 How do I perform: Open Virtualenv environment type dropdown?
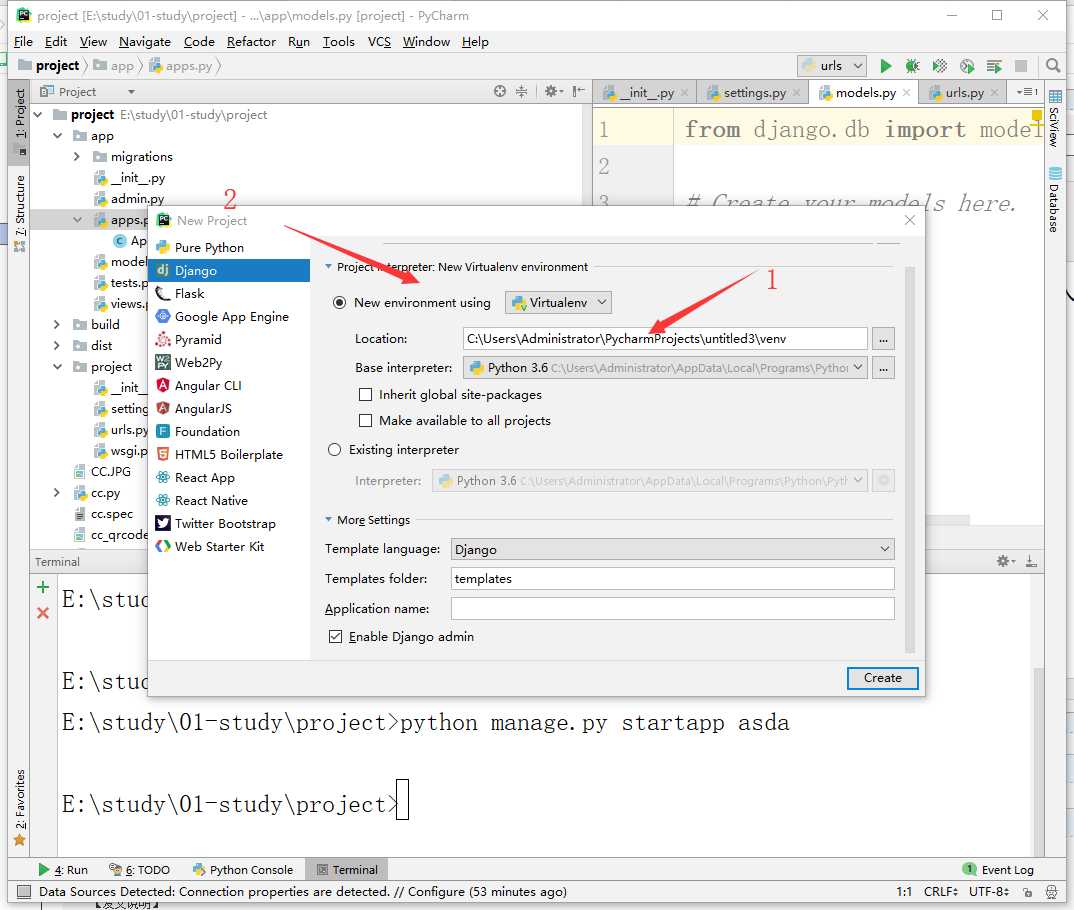(x=558, y=303)
